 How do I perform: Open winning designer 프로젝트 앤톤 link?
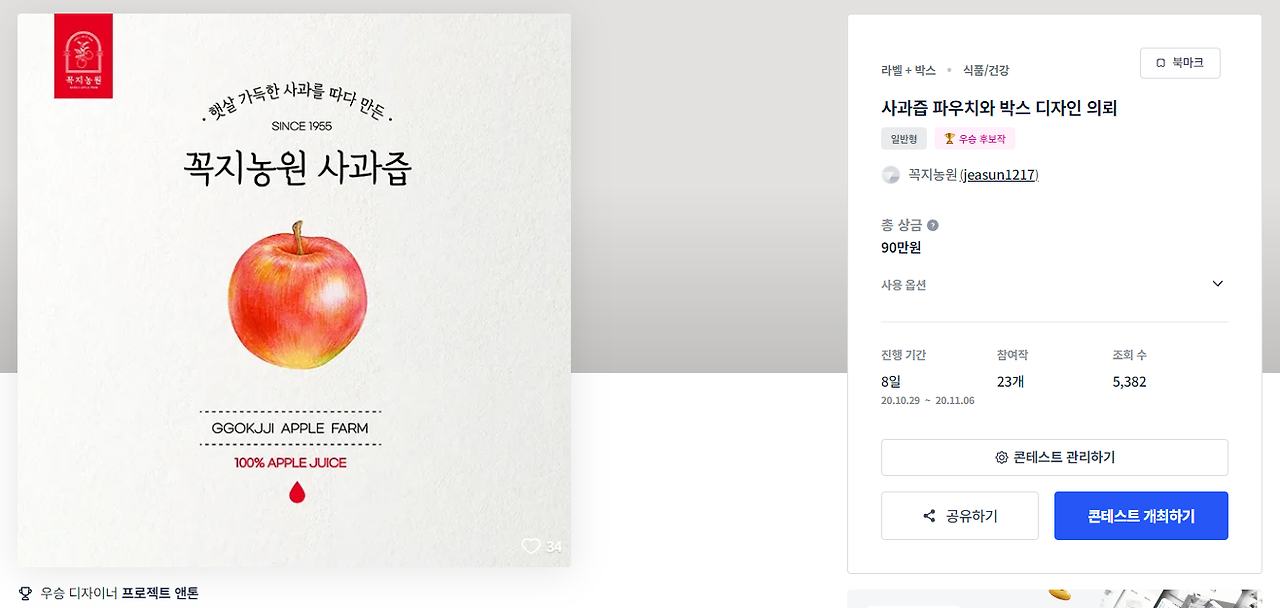[160, 593]
